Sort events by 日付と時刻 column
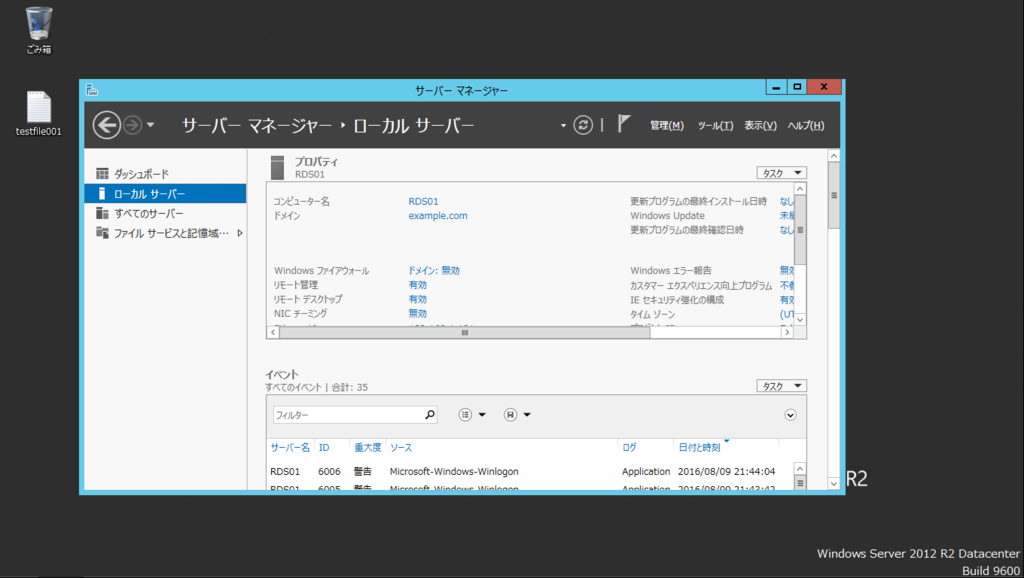The image size is (1024, 578). pos(699,447)
